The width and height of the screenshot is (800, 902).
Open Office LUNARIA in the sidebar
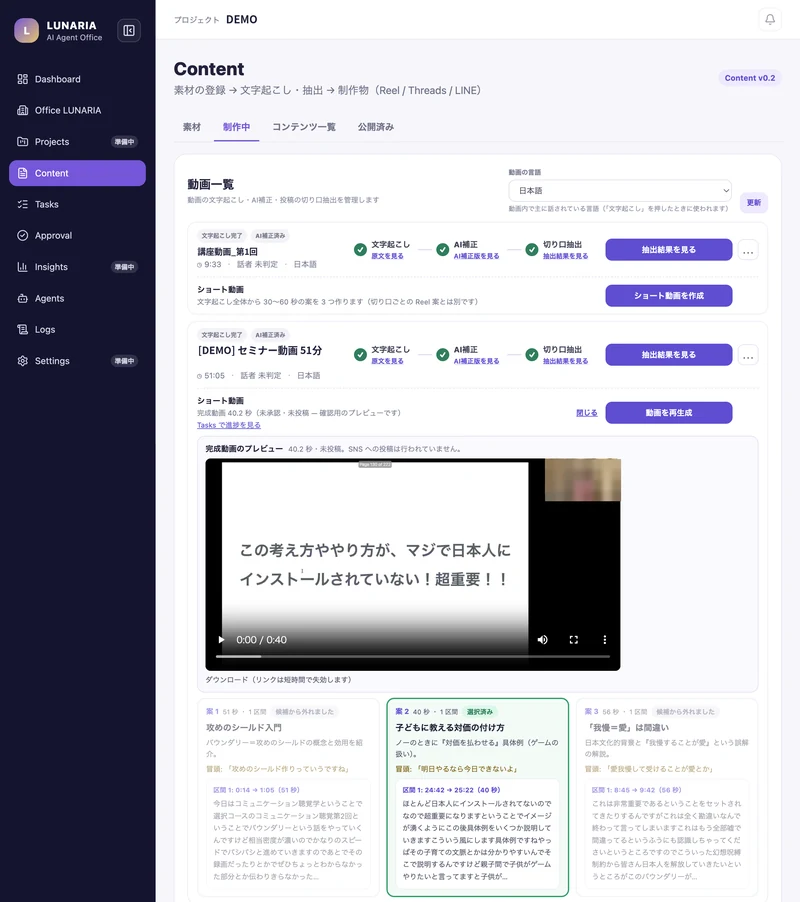(x=77, y=110)
